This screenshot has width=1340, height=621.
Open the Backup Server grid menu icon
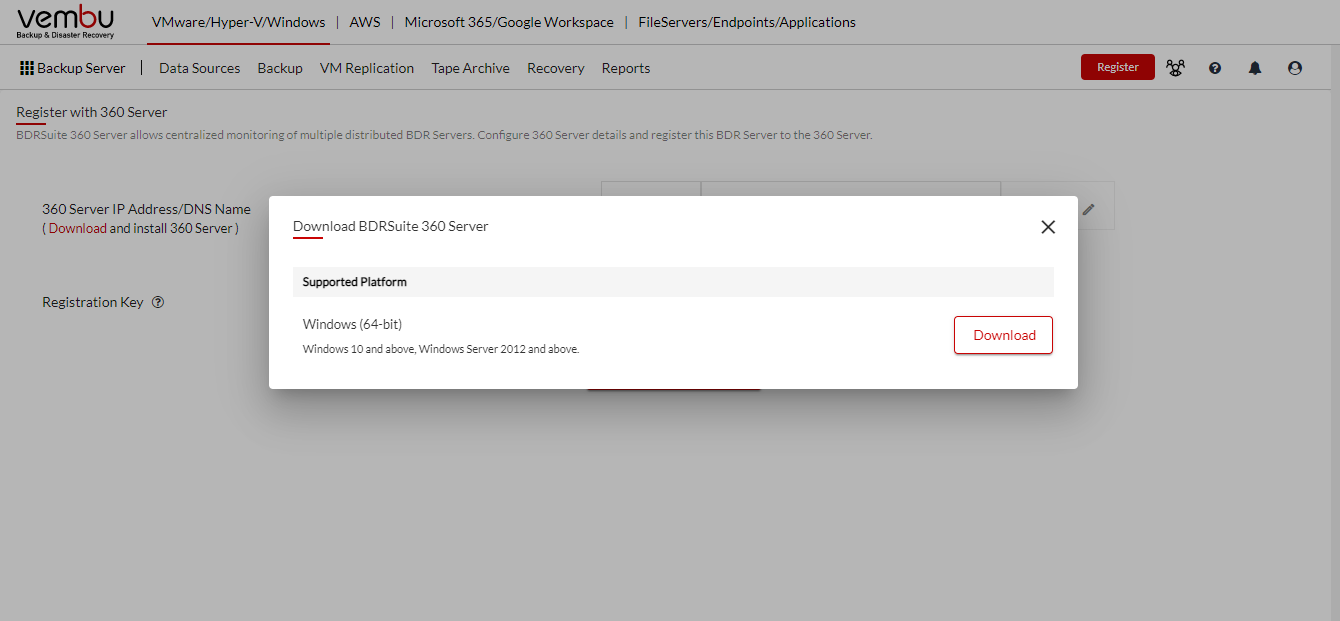coord(27,68)
